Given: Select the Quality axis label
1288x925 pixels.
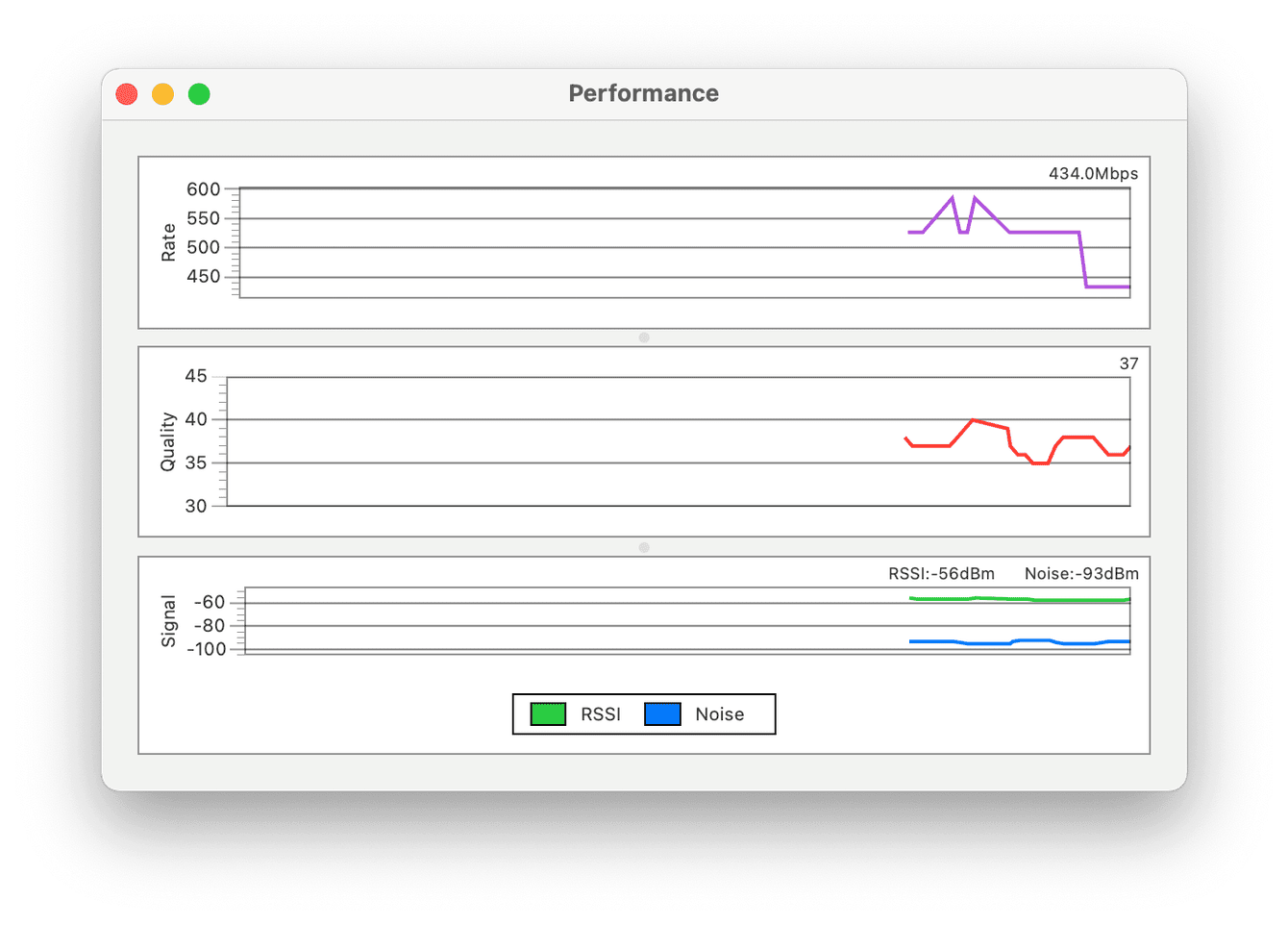Looking at the screenshot, I should [x=167, y=441].
